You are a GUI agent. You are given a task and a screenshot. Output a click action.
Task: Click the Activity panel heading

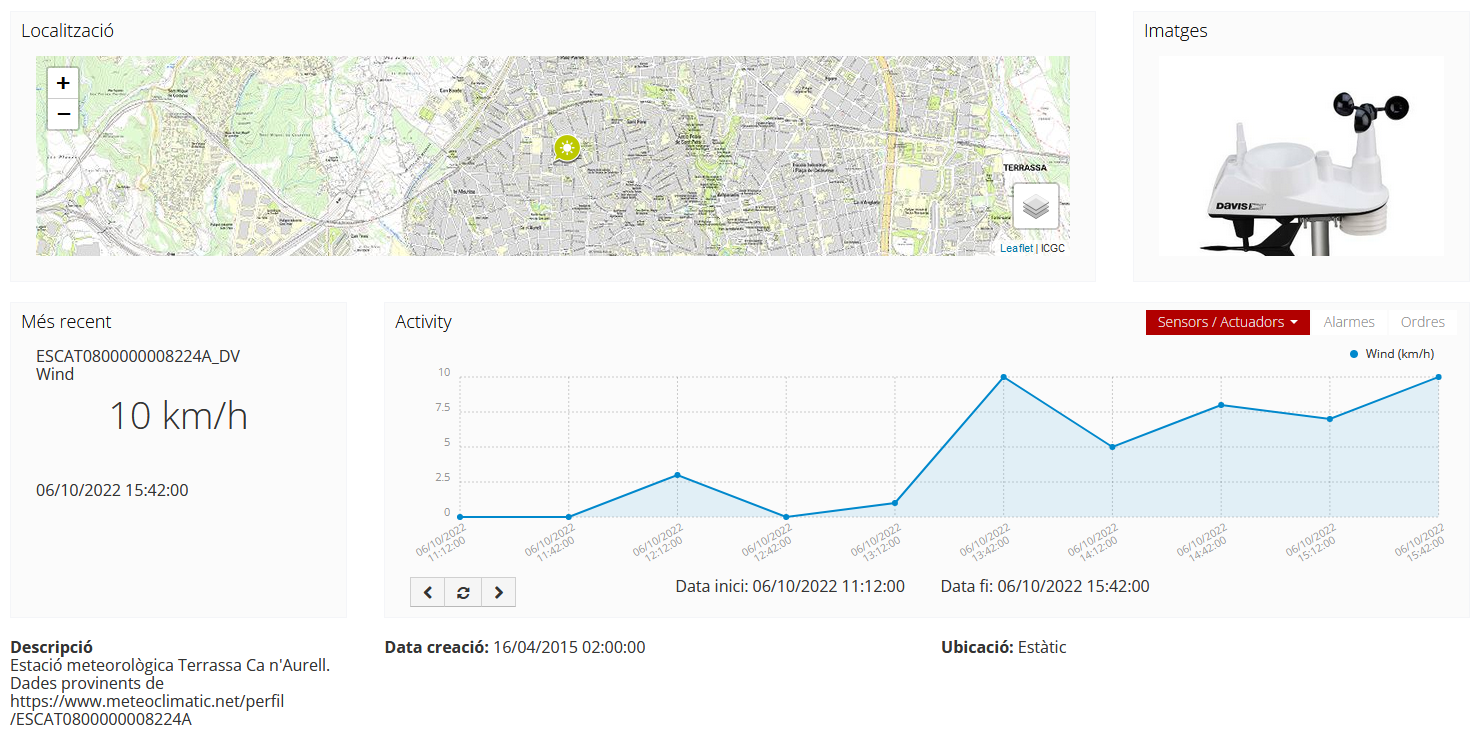[423, 322]
